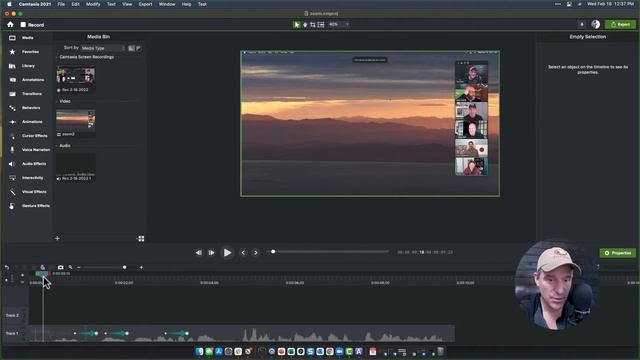Image resolution: width=640 pixels, height=360 pixels.
Task: Open the canvas zoom percentage dropdown
Action: (339, 24)
